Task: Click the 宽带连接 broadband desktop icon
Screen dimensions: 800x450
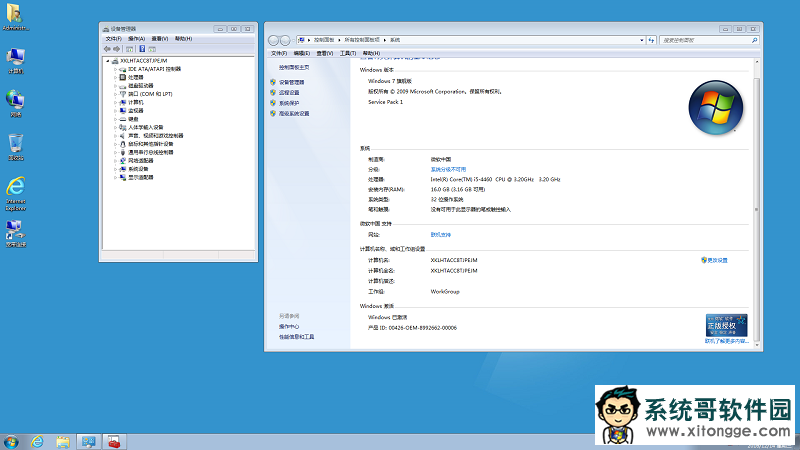Action: tap(15, 234)
